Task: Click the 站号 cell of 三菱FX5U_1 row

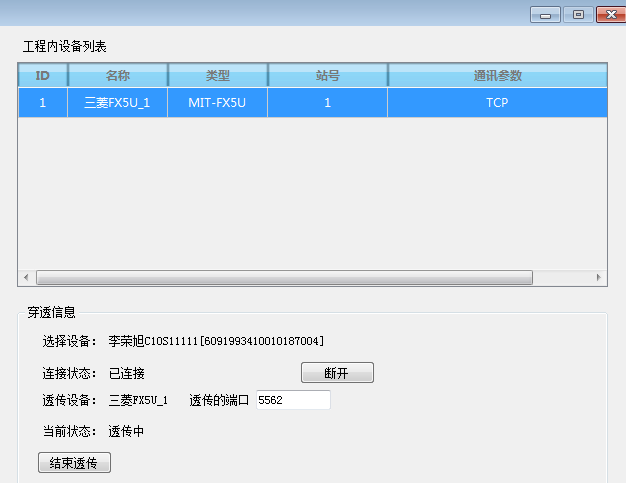Action: tap(327, 103)
